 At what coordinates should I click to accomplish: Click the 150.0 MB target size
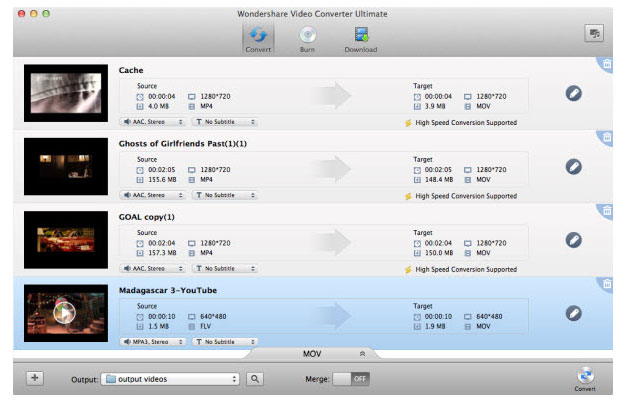[439, 253]
